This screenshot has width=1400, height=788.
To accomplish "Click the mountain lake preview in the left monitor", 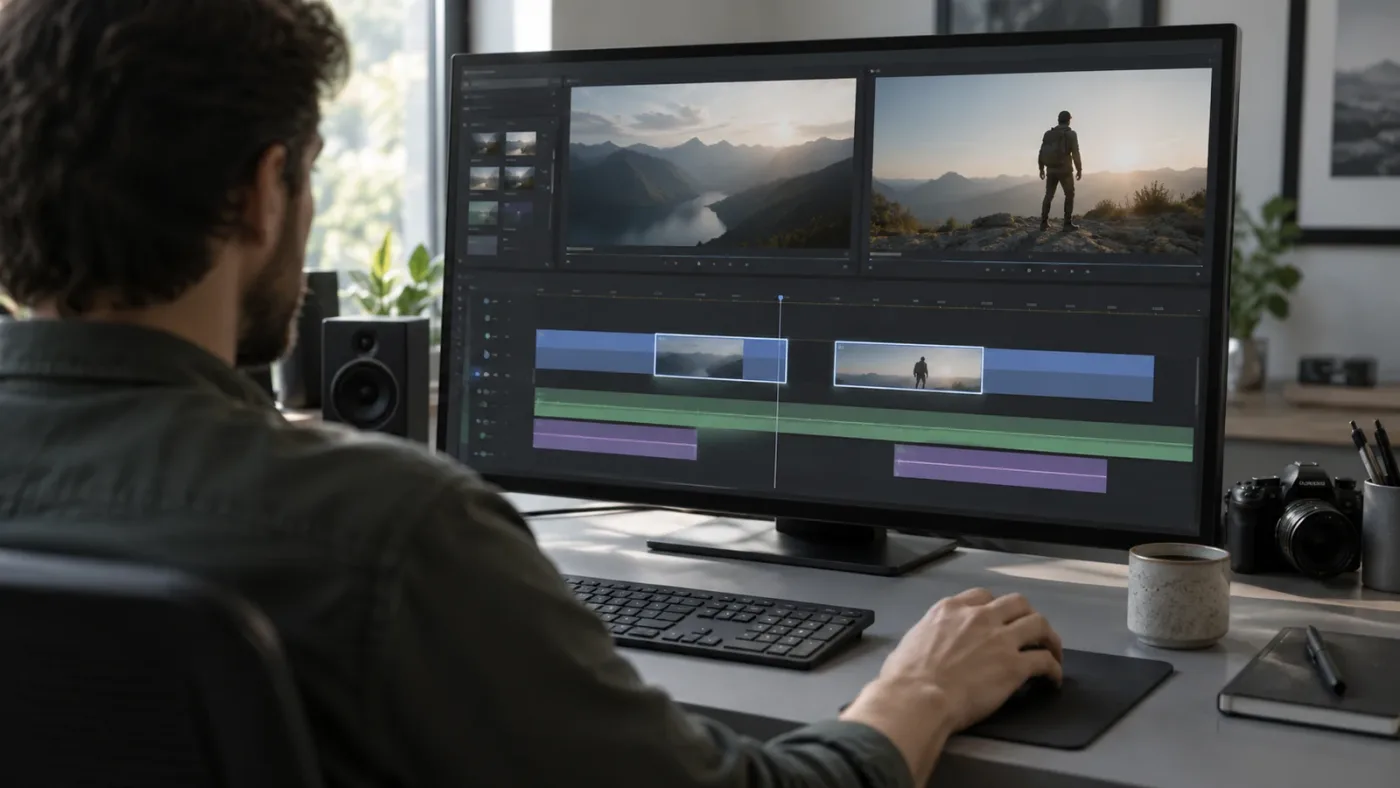I will pos(711,163).
